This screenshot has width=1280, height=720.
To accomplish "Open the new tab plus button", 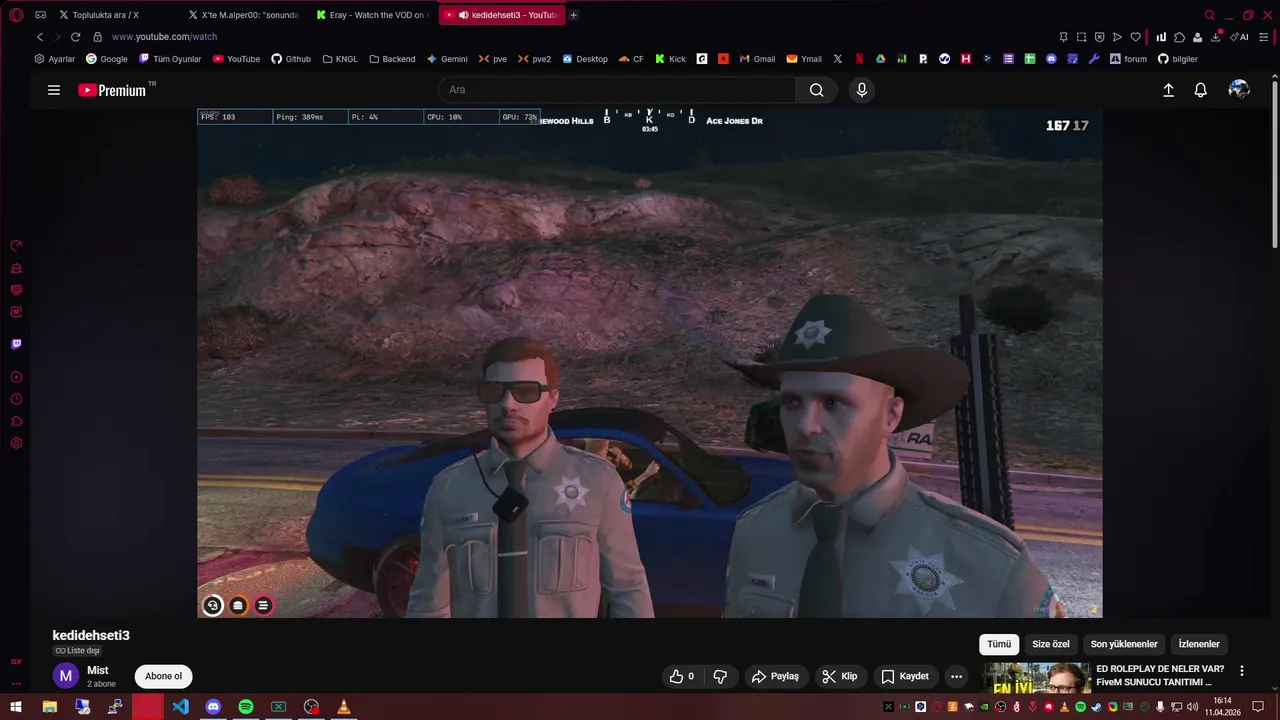I will click(573, 15).
